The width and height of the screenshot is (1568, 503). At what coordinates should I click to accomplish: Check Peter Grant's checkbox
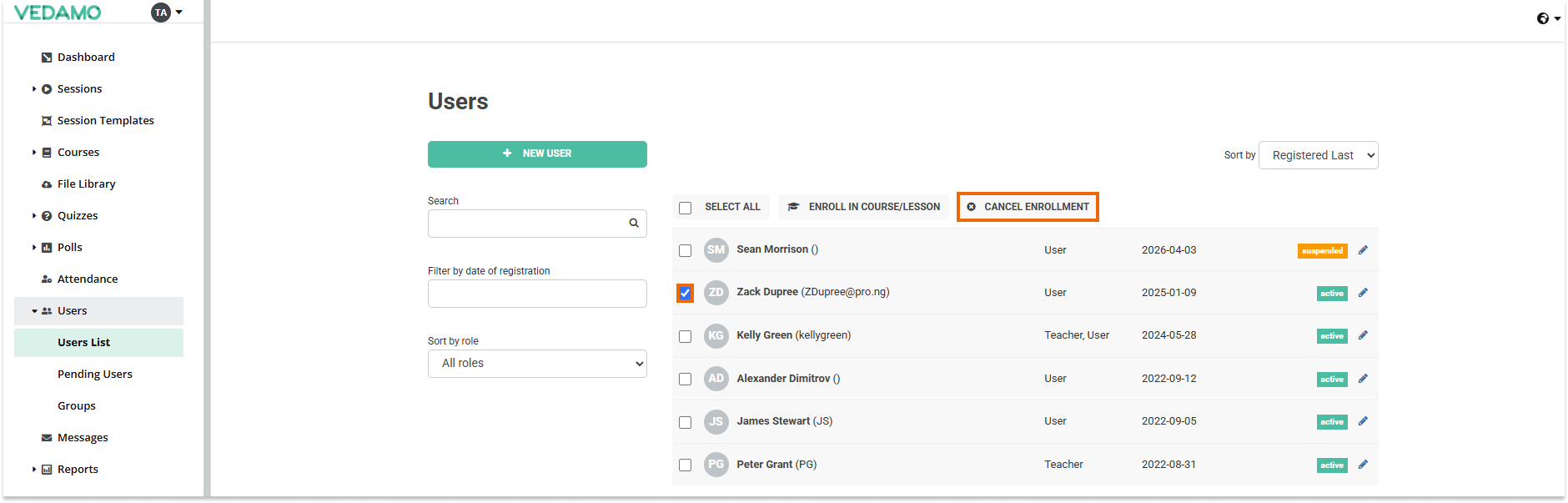[686, 465]
